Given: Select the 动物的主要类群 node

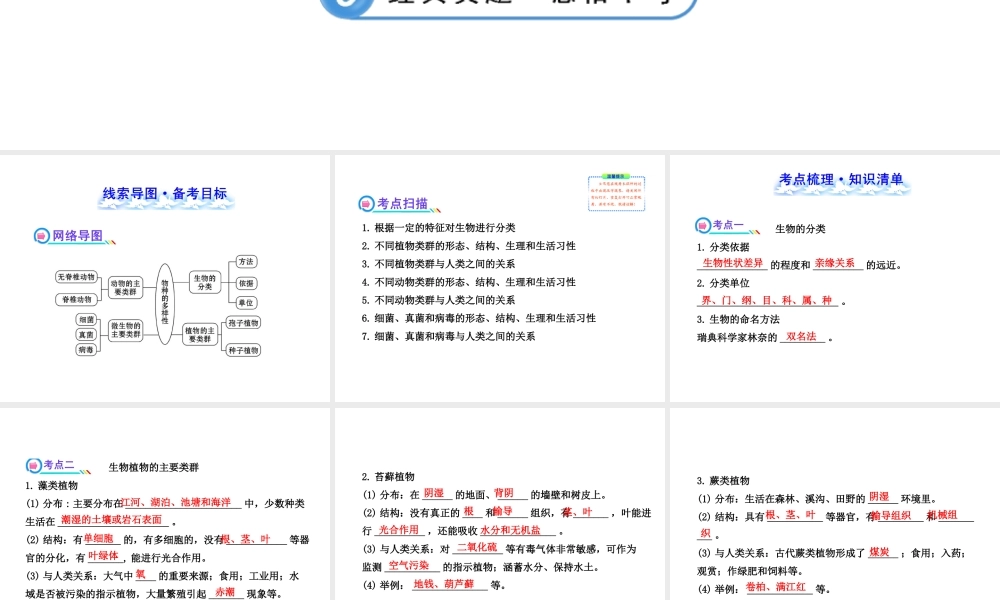Looking at the screenshot, I should point(125,288).
